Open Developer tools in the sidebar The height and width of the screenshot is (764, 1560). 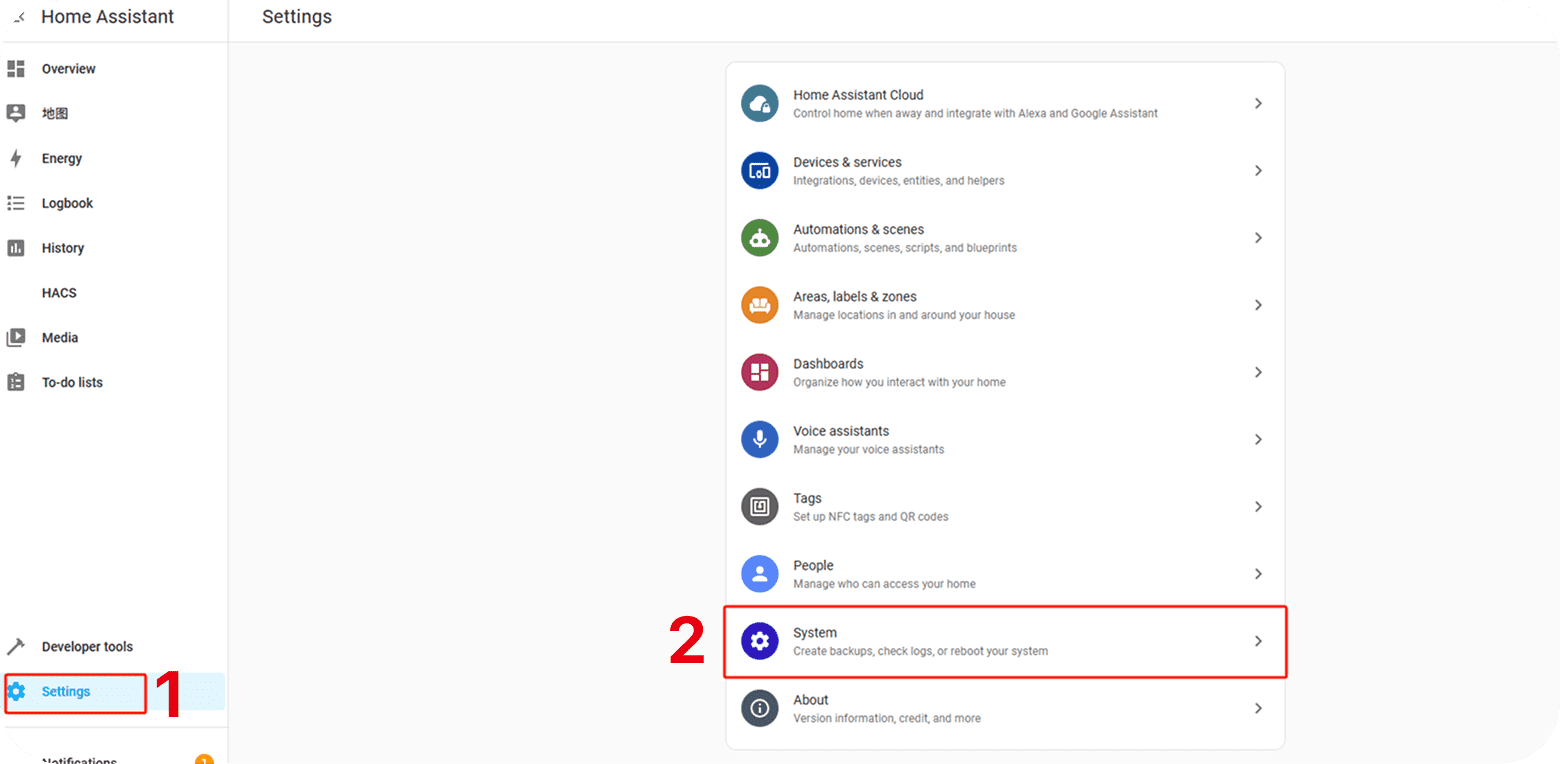tap(86, 647)
